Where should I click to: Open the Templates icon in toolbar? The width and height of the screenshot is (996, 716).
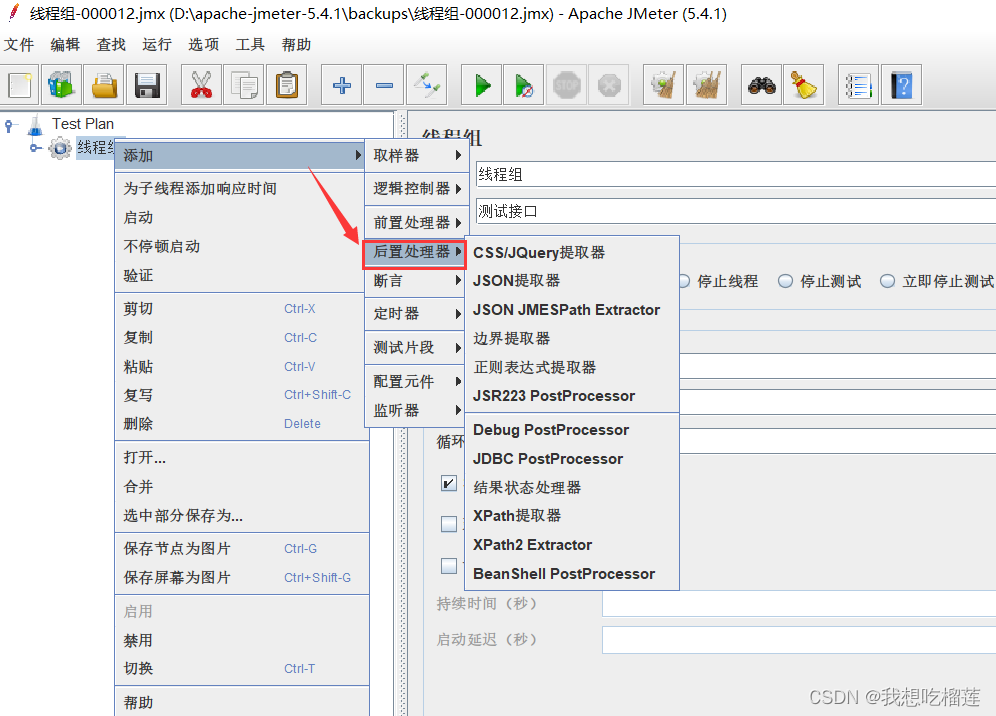[62, 84]
